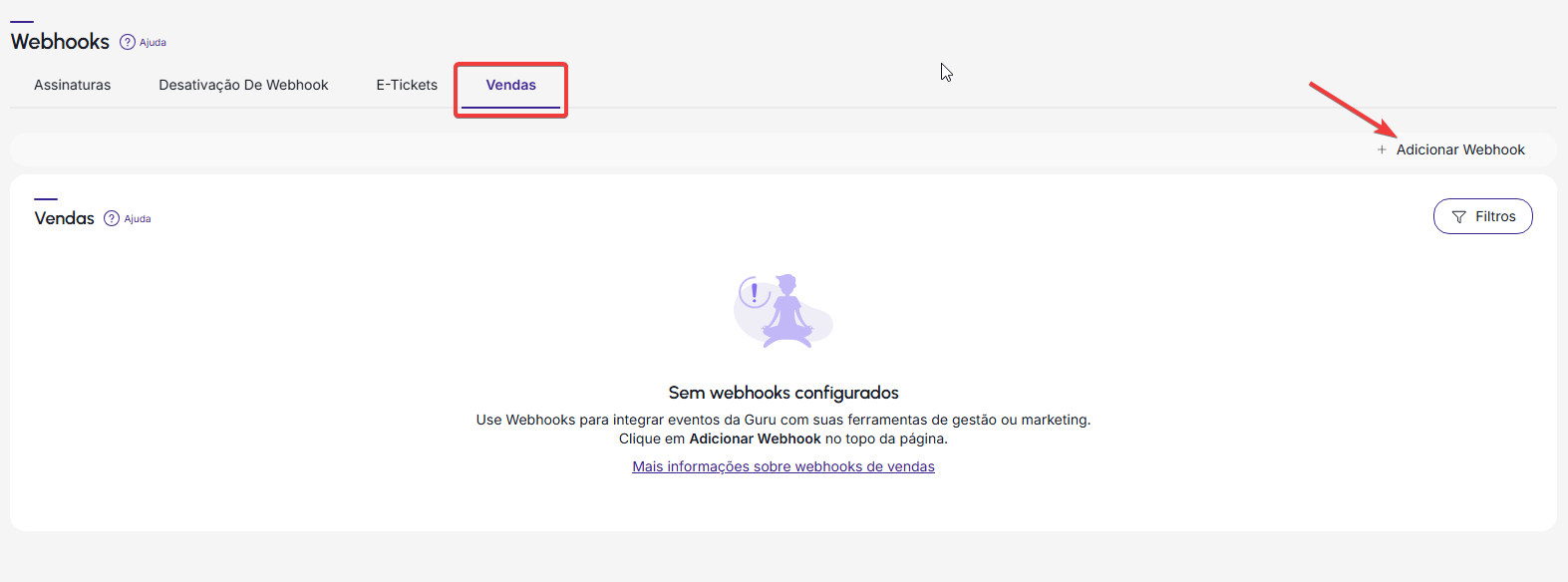This screenshot has width=1568, height=582.
Task: Click the plus icon beside Adicionar Webhook
Action: (x=1382, y=149)
